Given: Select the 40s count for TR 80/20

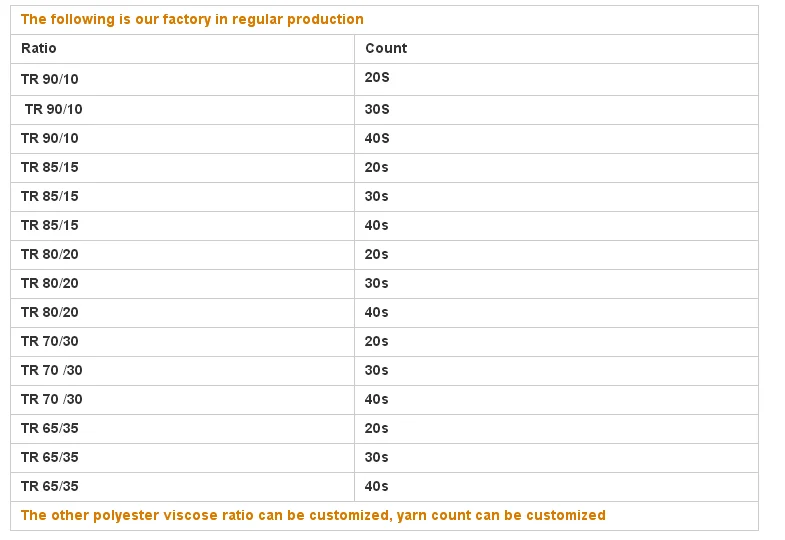Looking at the screenshot, I should click(x=377, y=312).
